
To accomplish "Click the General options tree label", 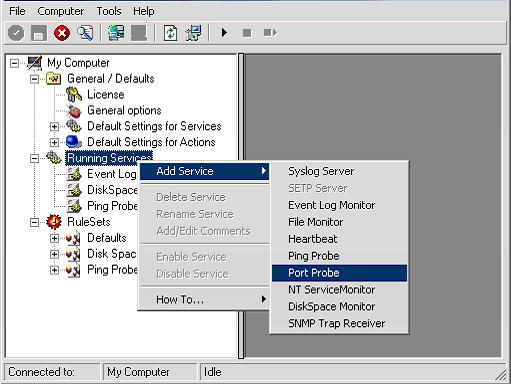I will 124,111.
